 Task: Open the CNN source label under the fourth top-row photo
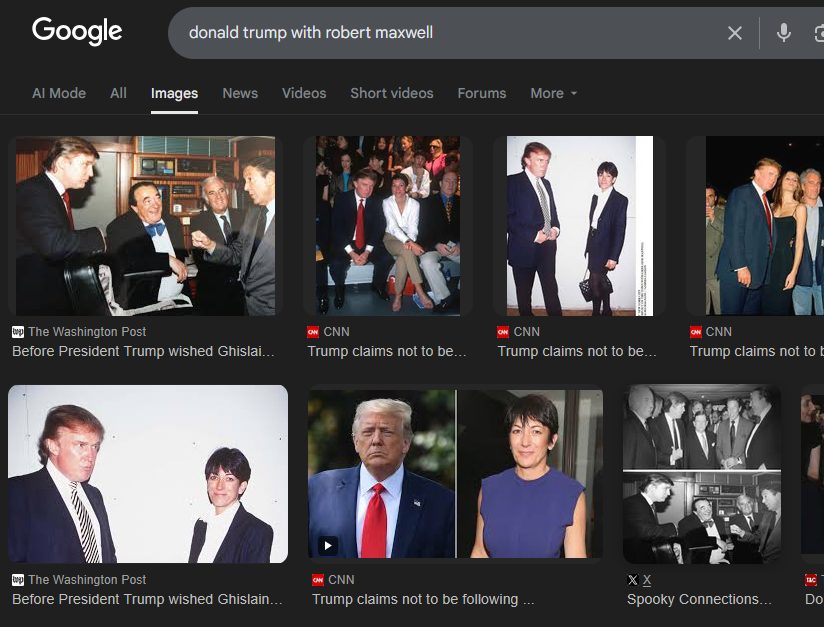click(x=718, y=332)
